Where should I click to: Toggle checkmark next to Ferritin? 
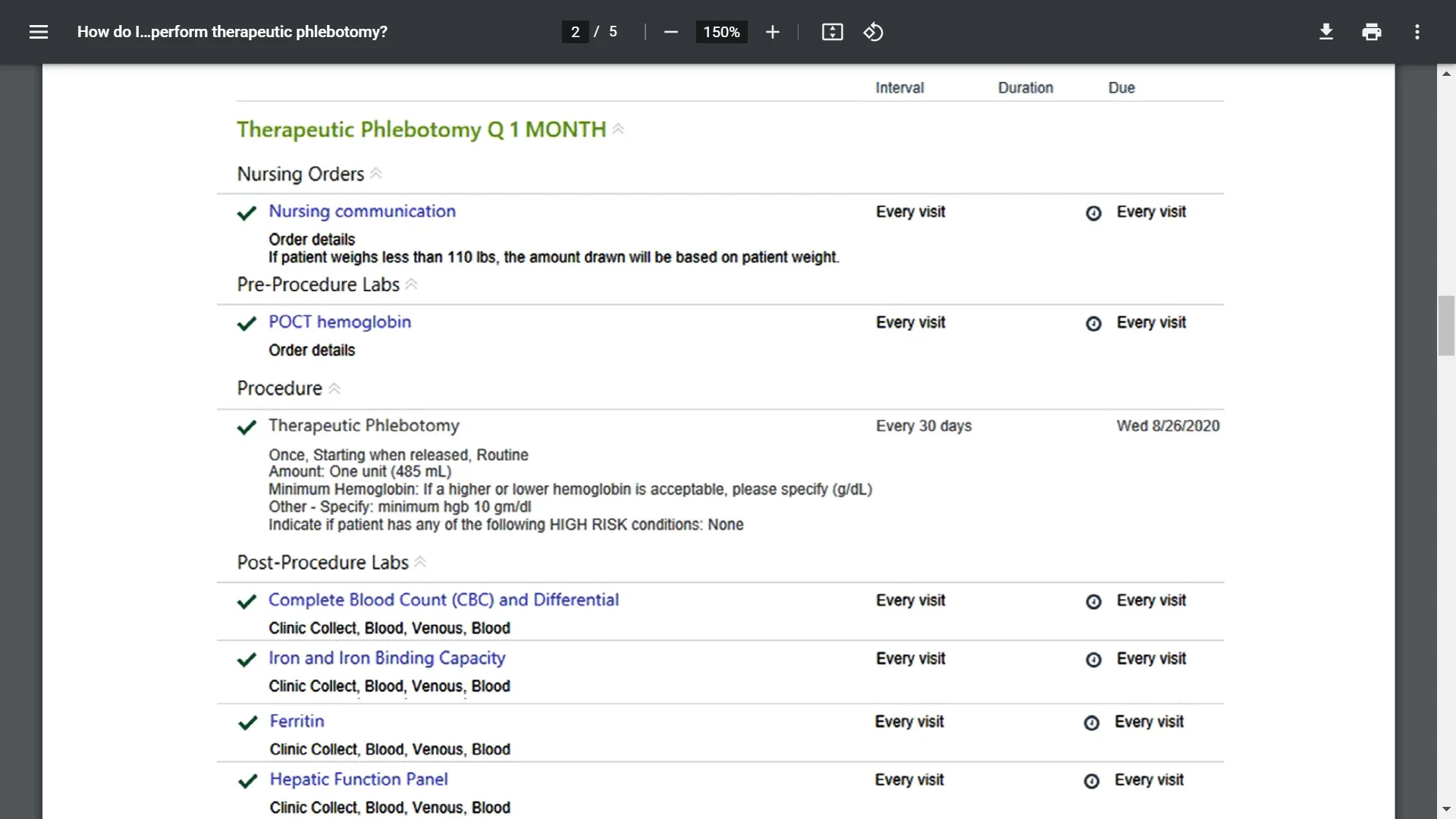pos(248,723)
